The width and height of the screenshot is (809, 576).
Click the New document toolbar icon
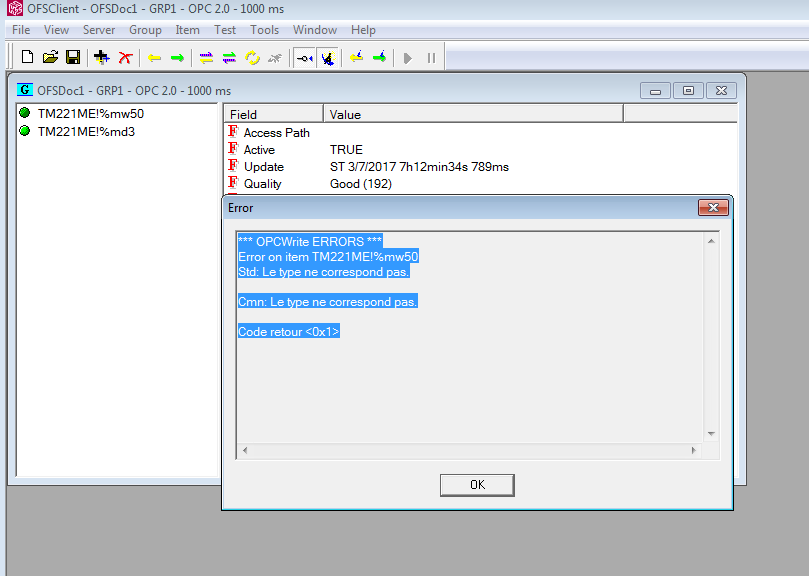pos(27,58)
